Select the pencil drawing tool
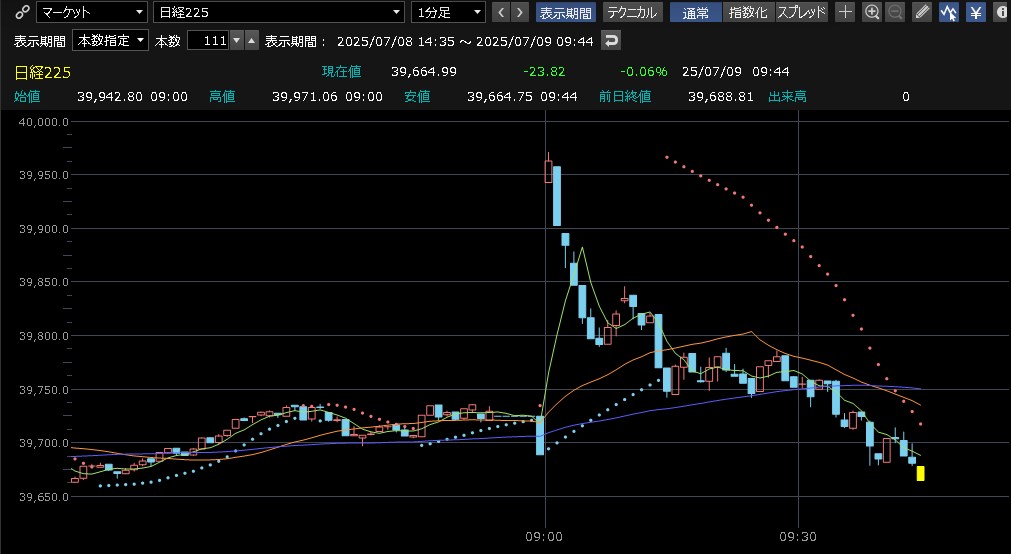Screen dimensions: 1011x554 (x=922, y=12)
